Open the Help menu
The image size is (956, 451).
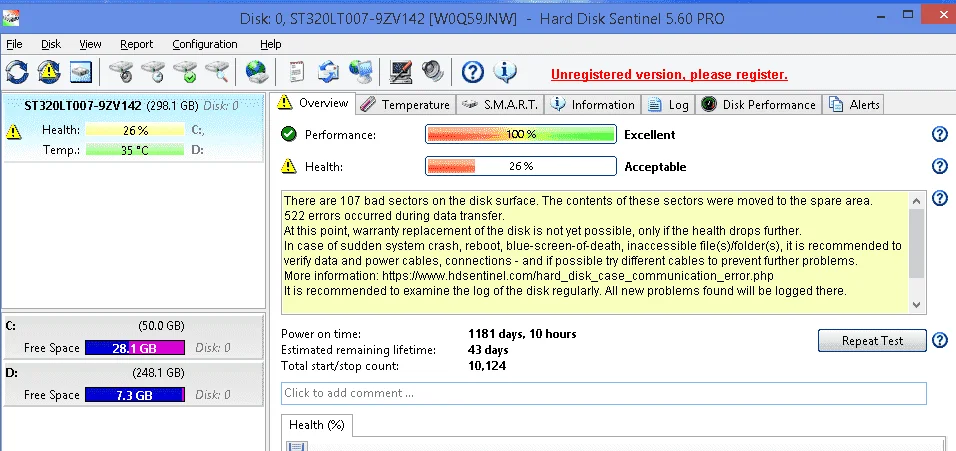pyautogui.click(x=271, y=44)
